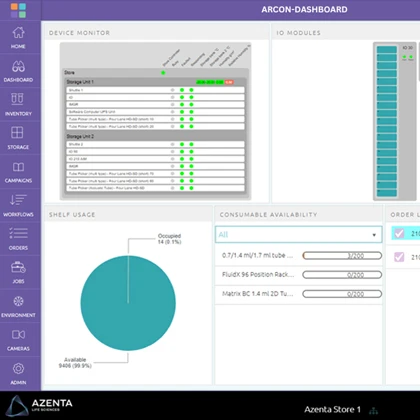420x420 pixels.
Task: Click the 0.7/1.4 ml/1.7 ml tube entry
Action: click(257, 256)
